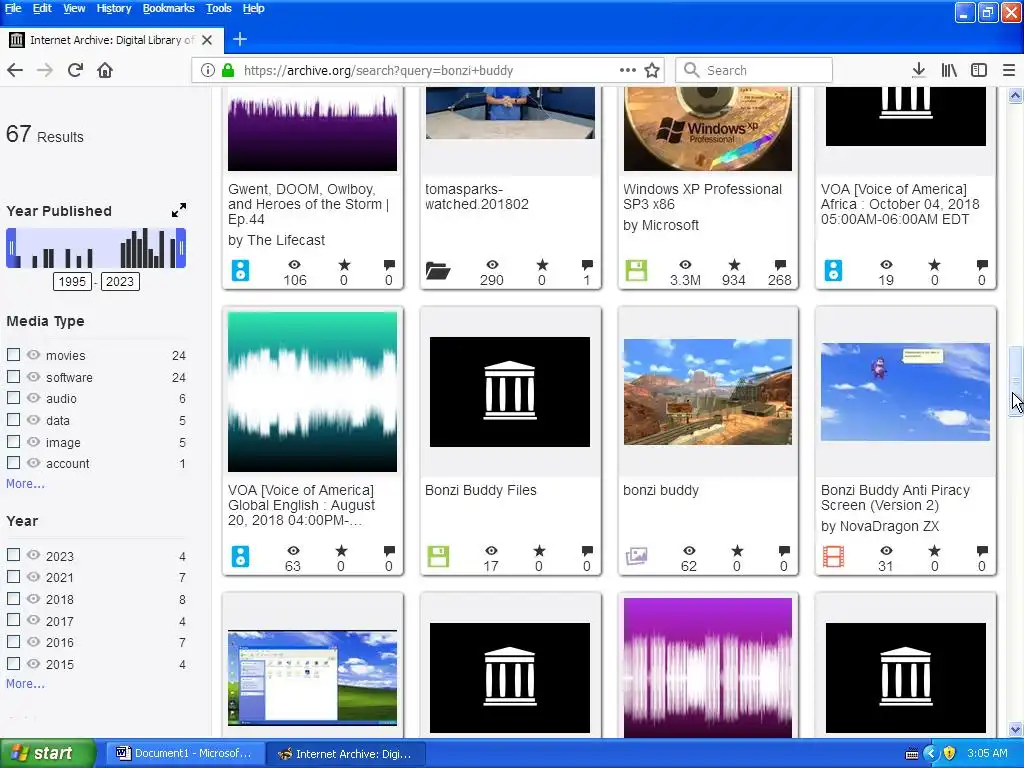Click the 1995 start year field
The height and width of the screenshot is (768, 1024).
(72, 281)
